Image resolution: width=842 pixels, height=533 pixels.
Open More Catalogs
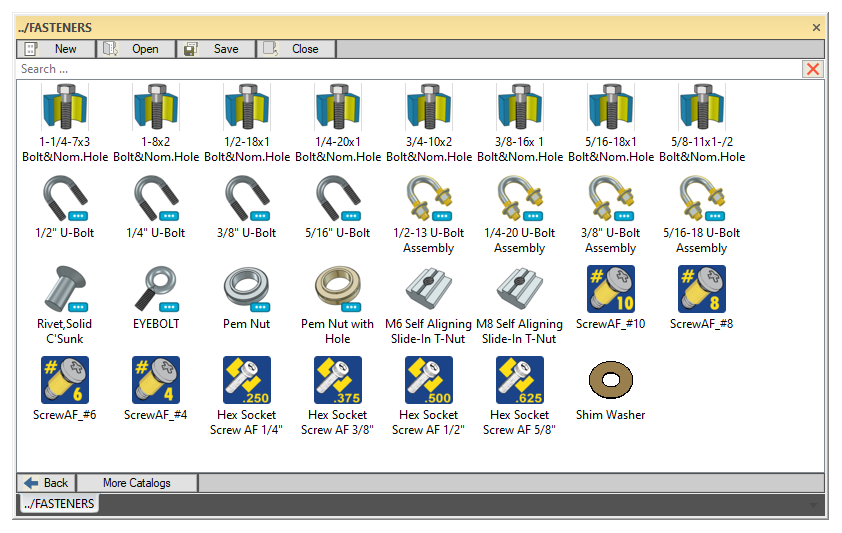click(x=137, y=483)
